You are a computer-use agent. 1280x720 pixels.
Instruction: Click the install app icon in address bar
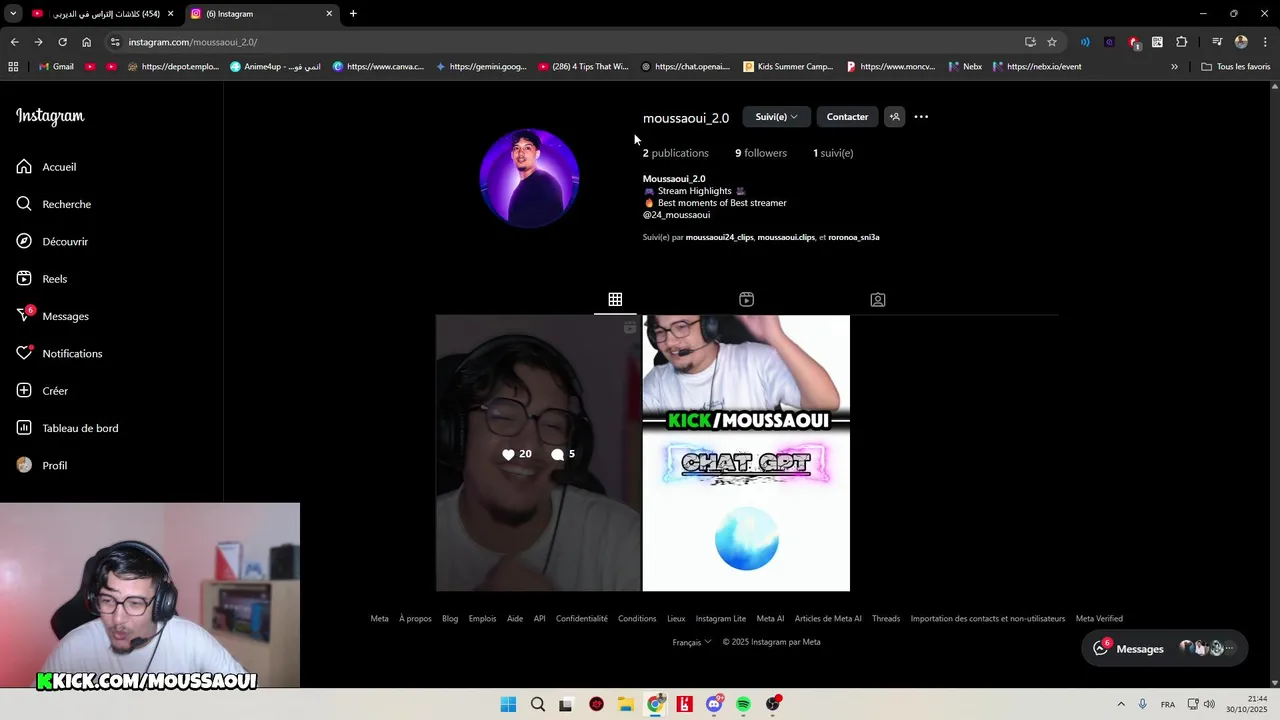tap(1030, 42)
